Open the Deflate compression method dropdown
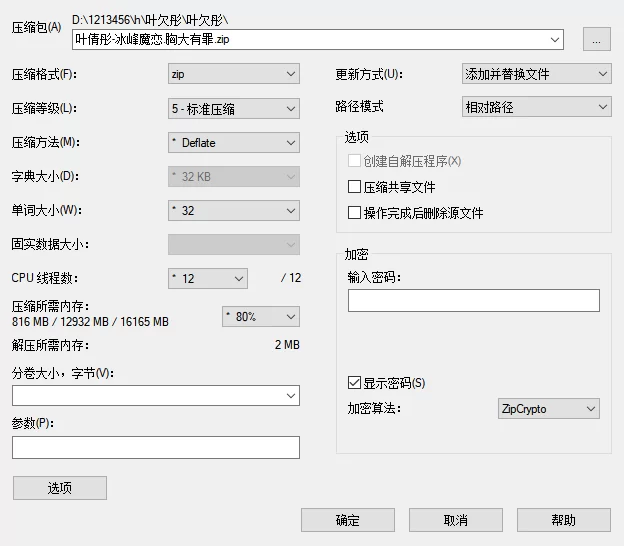Viewport: 624px width, 546px height. [x=234, y=142]
